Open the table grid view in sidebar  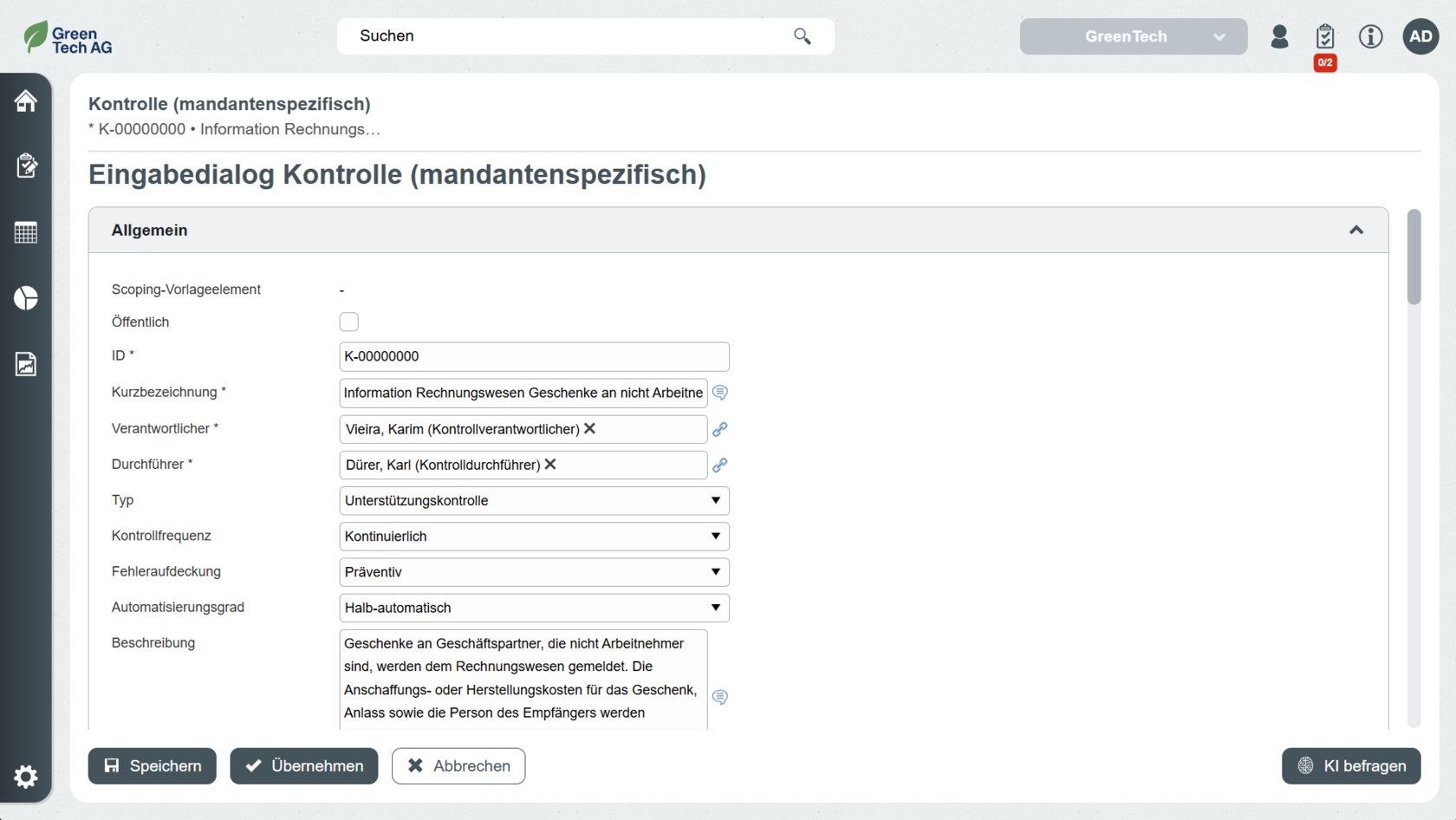pos(26,232)
